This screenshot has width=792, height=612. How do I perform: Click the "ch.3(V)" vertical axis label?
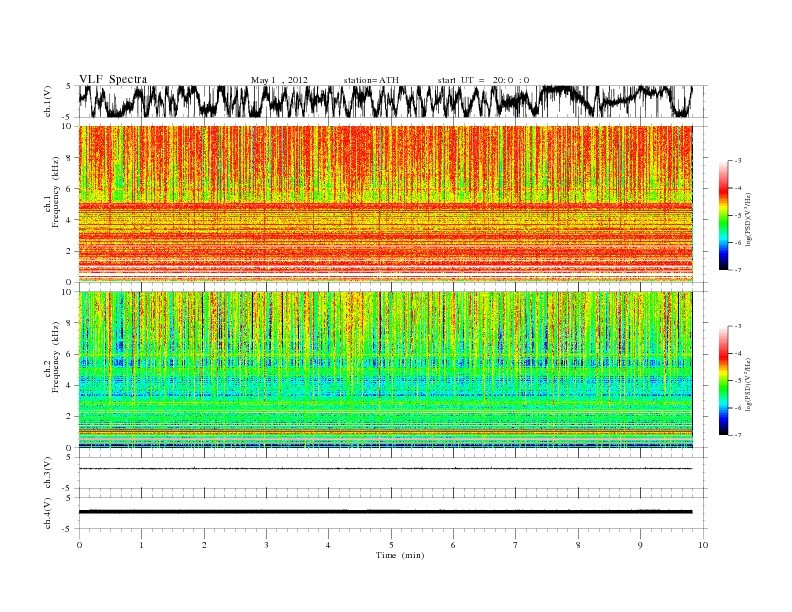[48, 473]
